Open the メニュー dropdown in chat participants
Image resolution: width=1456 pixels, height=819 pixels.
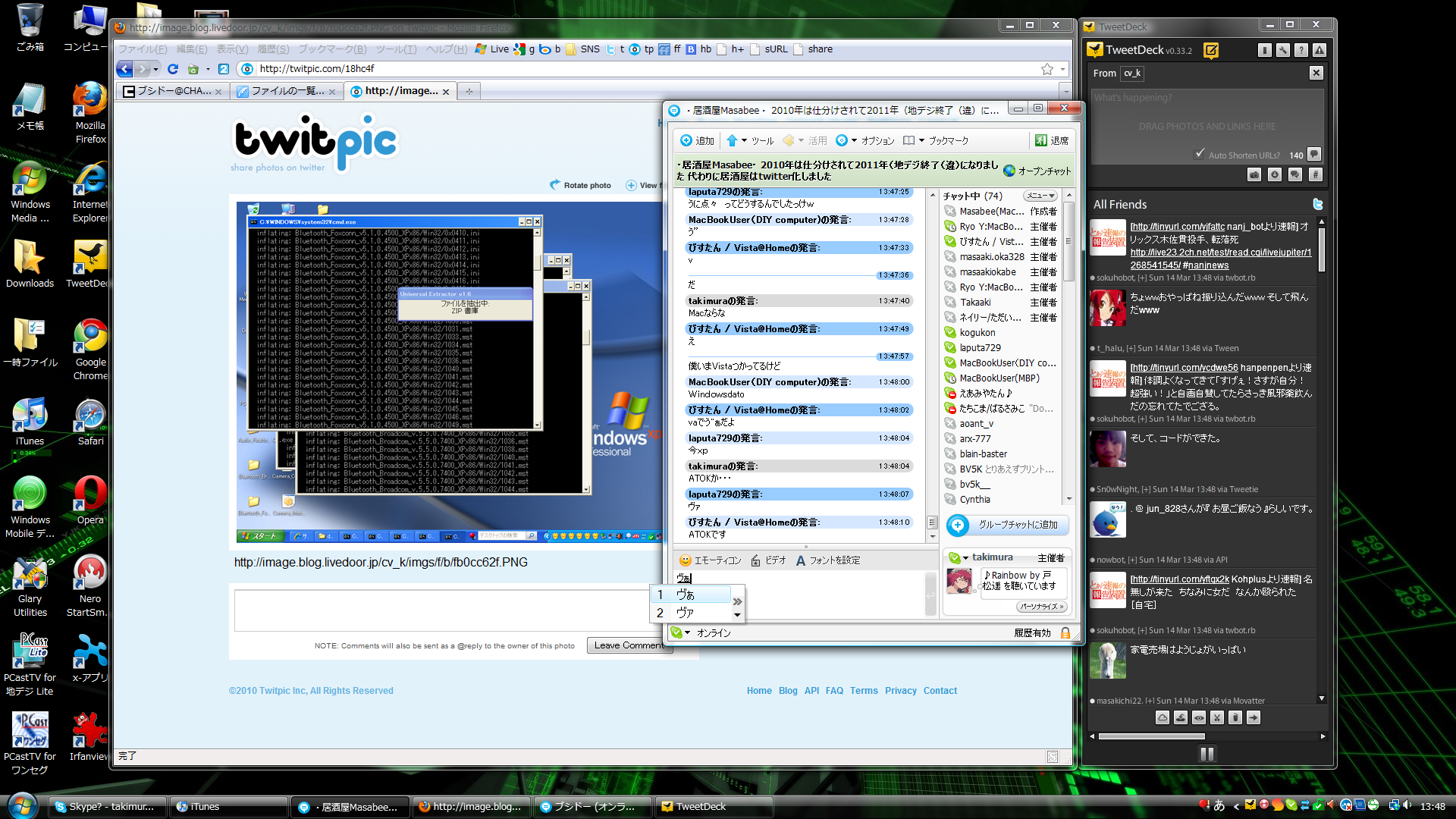1040,196
